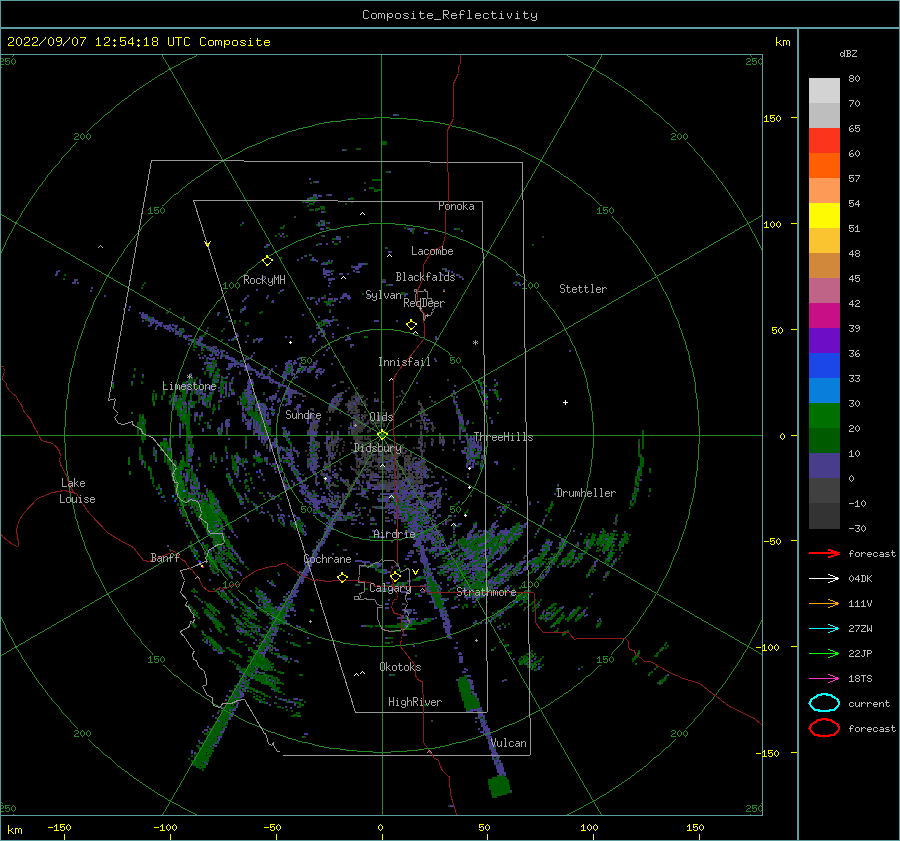Viewport: 900px width, 841px height.
Task: Click the yellow diamond marker above Calgary
Action: [395, 576]
